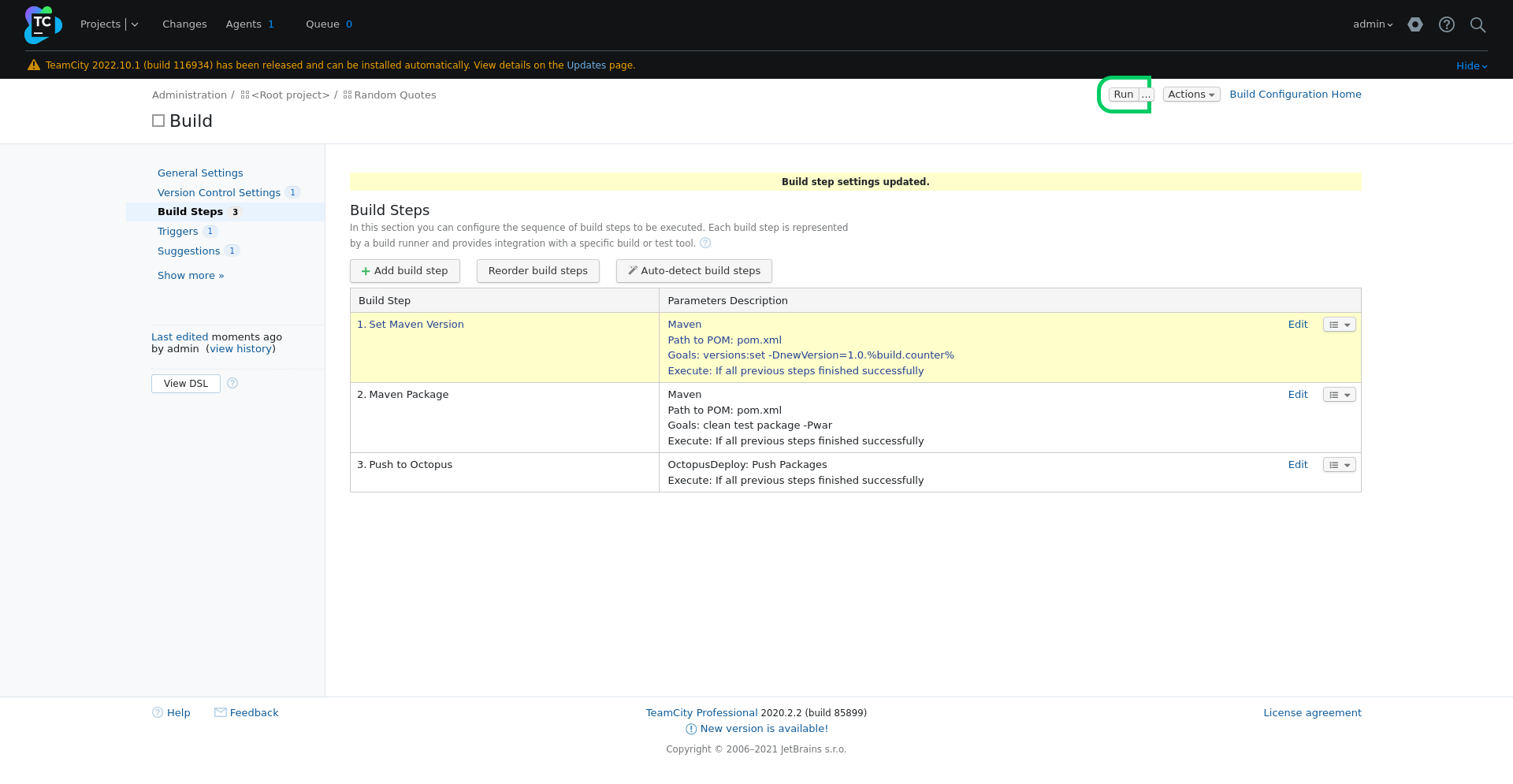Select Suggestions in sidebar
The image size is (1513, 784).
pos(188,251)
